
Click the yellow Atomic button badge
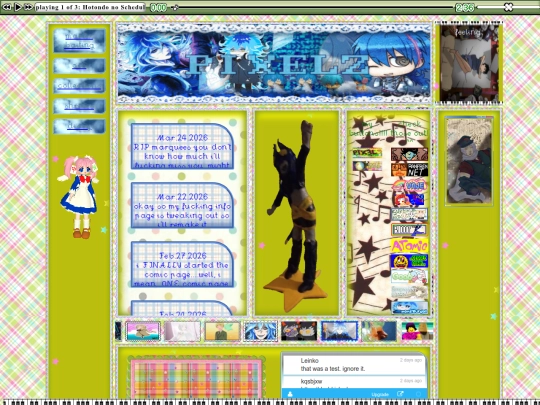409,246
